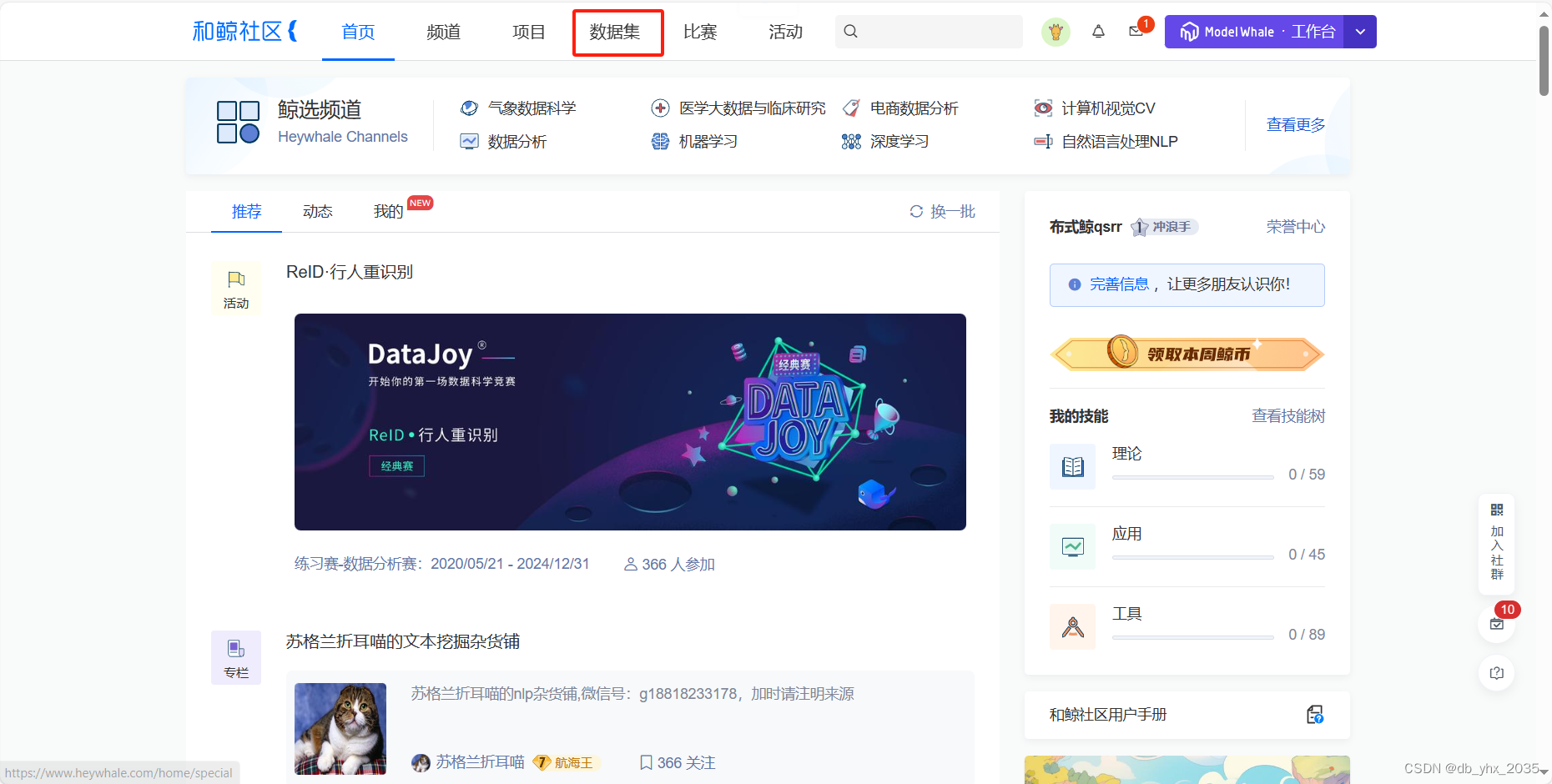Open title ReID·行人重识别
This screenshot has height=784, width=1552.
[x=350, y=272]
